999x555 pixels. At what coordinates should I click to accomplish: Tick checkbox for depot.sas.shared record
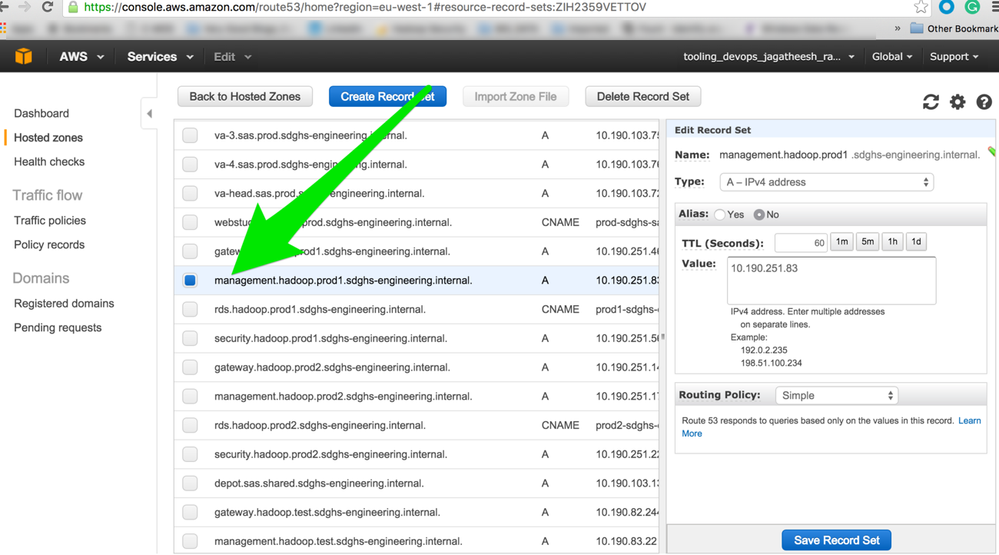pos(190,483)
